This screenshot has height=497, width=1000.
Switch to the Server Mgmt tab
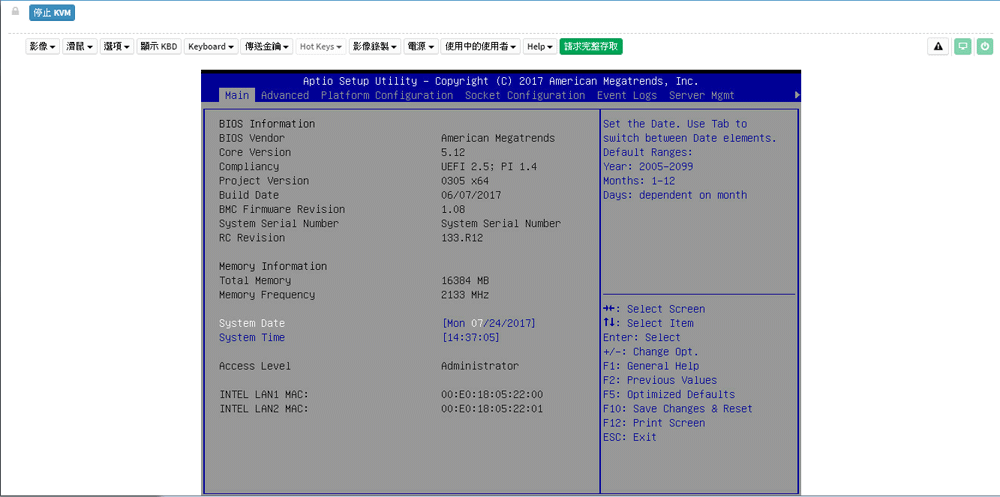702,96
